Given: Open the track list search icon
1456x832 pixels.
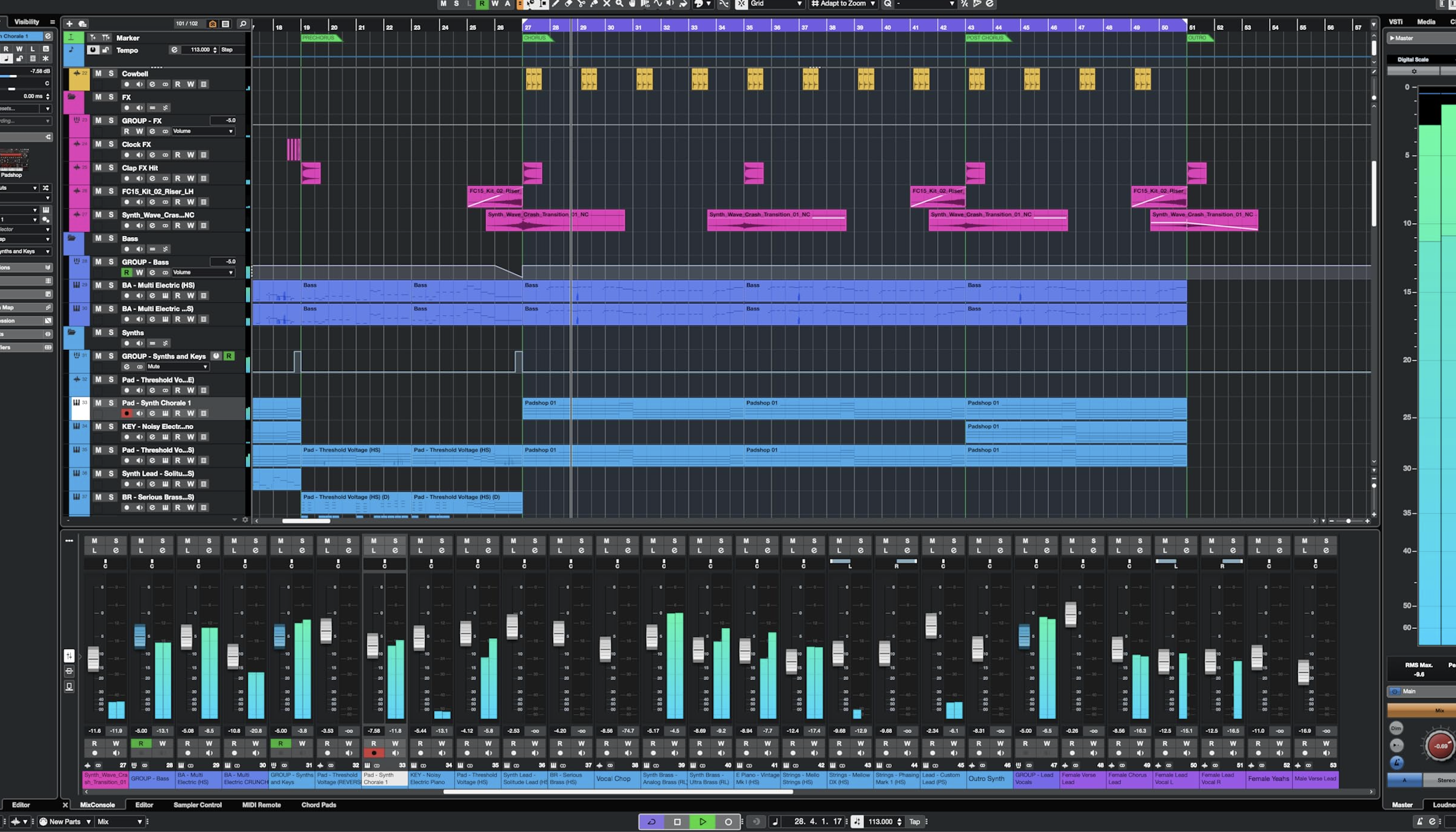Looking at the screenshot, I should (x=243, y=24).
